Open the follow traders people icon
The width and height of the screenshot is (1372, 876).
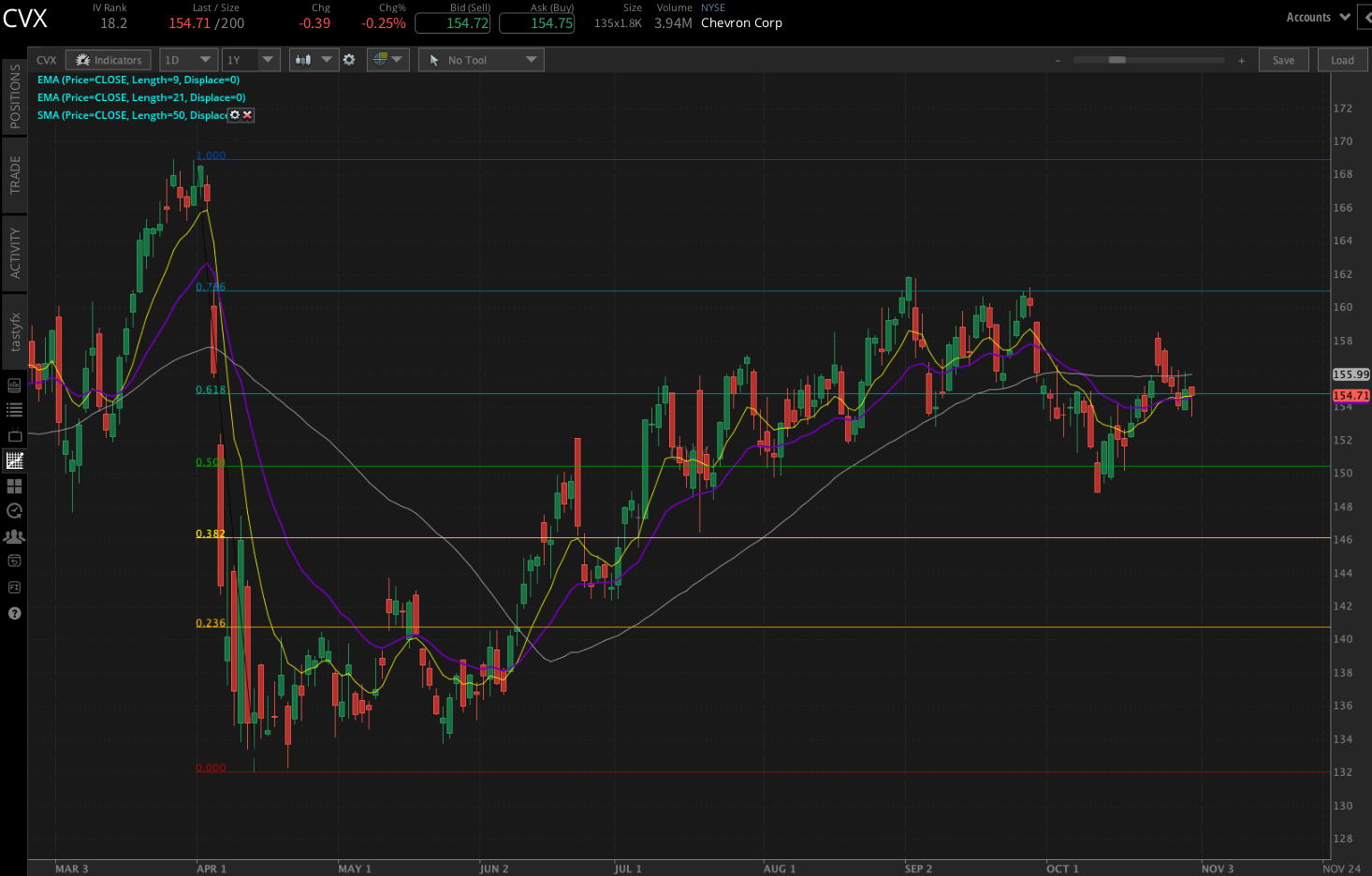click(x=14, y=536)
